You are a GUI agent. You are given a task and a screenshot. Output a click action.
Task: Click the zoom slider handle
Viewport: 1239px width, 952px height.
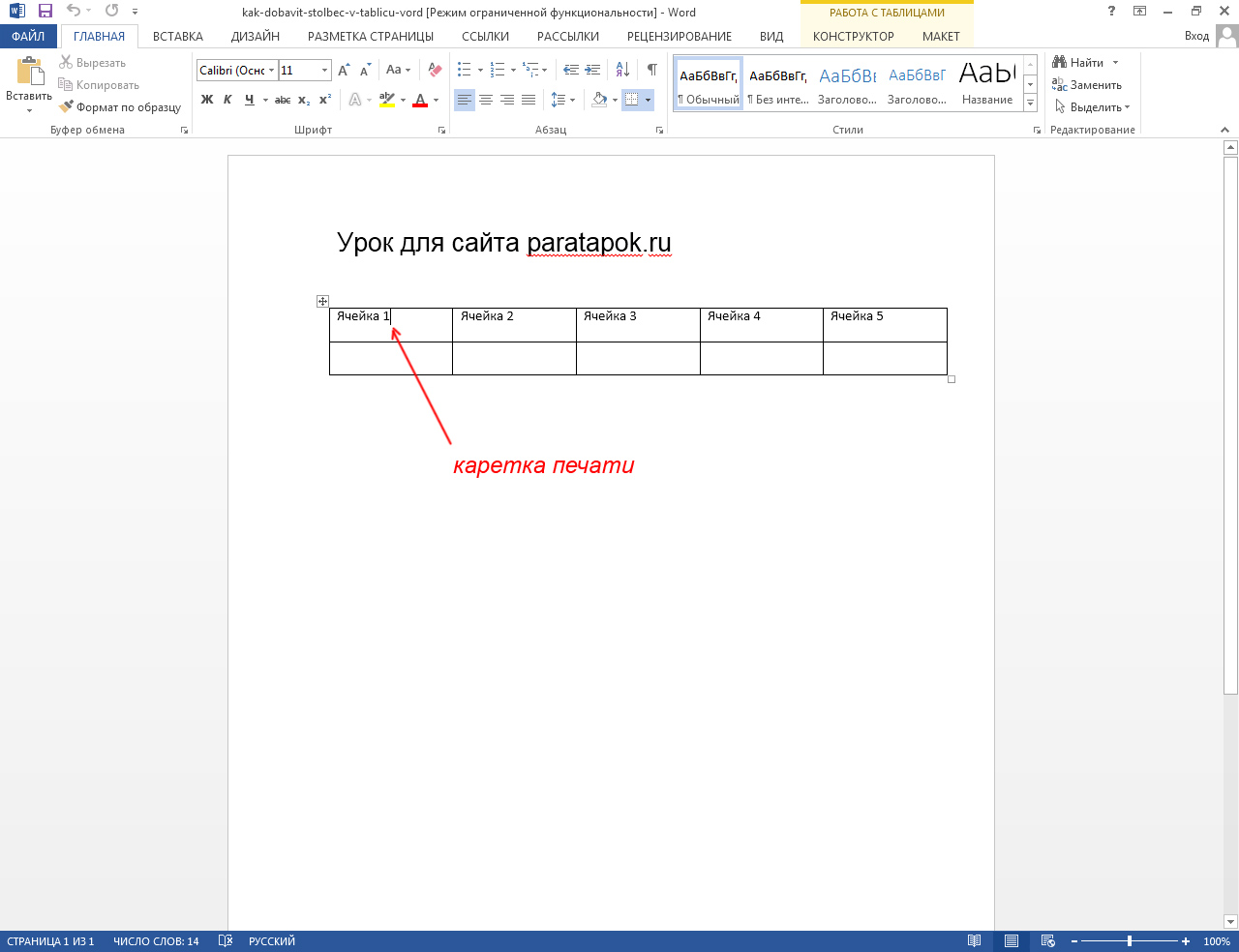(x=1130, y=941)
